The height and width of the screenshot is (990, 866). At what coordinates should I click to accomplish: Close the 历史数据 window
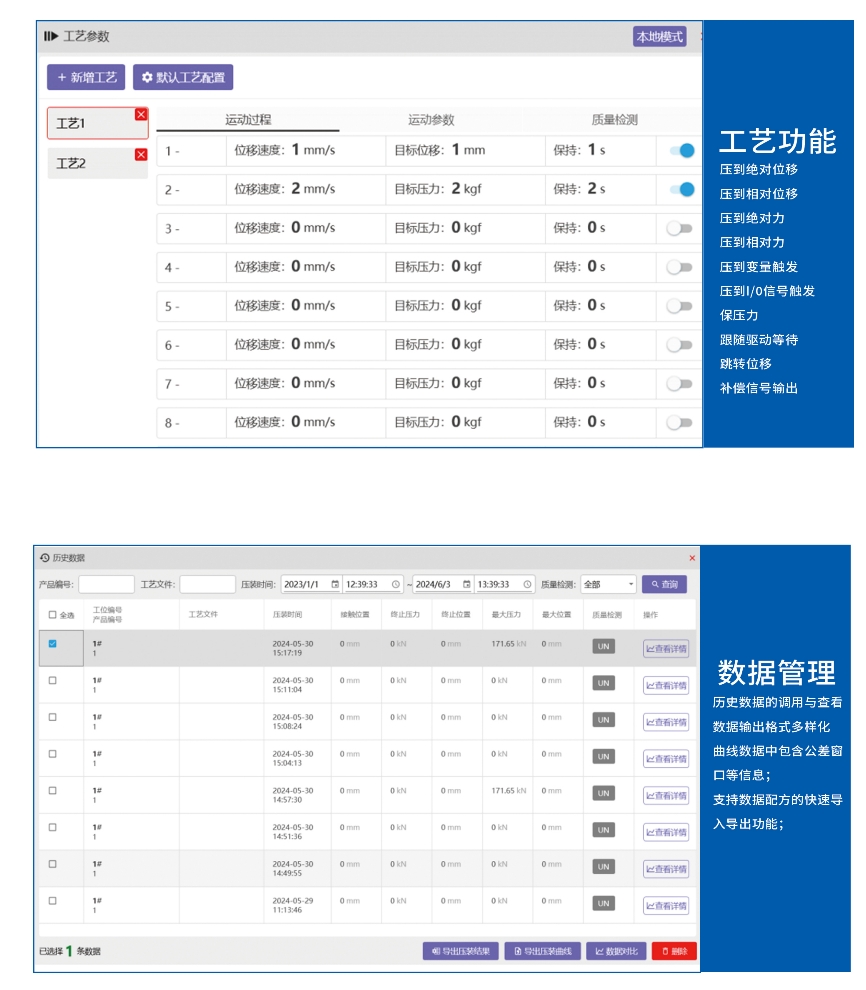[x=692, y=557]
